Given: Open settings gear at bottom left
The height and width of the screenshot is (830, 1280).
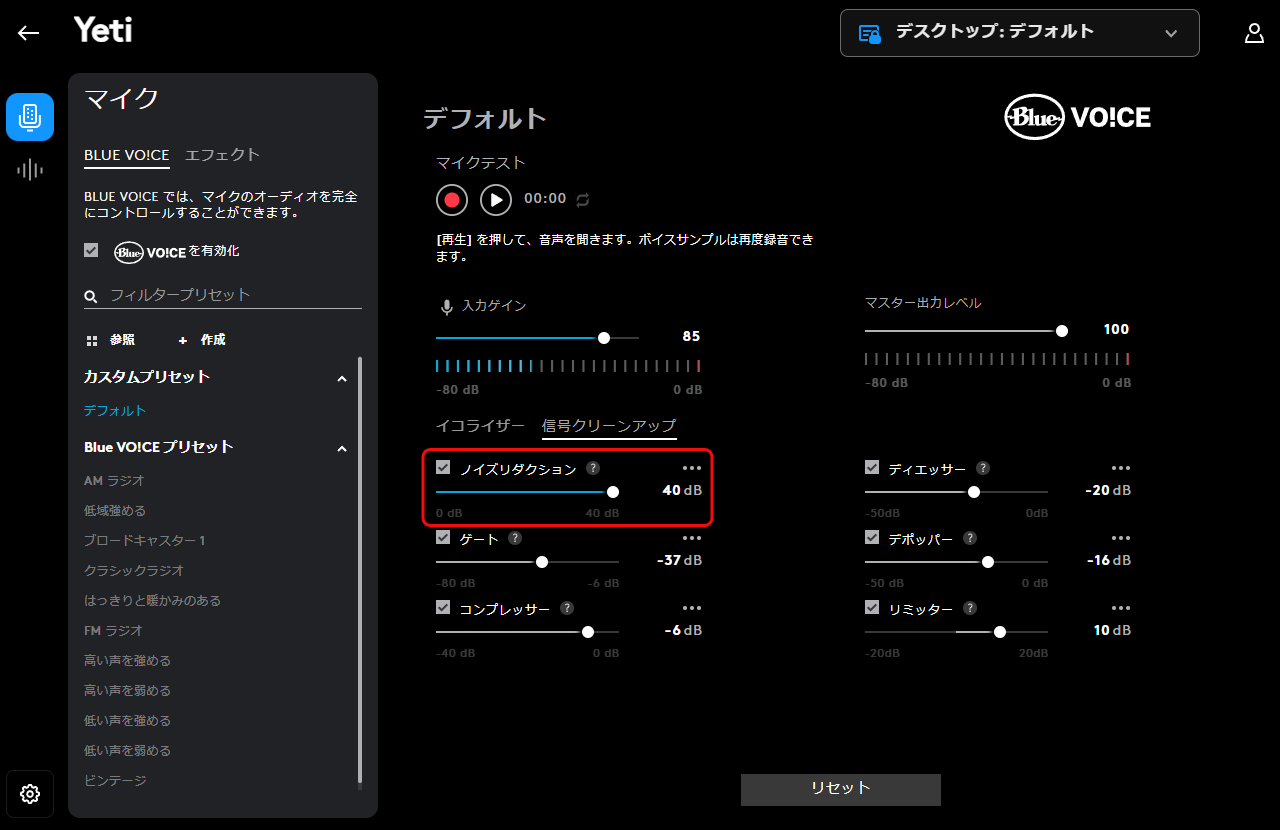Looking at the screenshot, I should (x=30, y=794).
